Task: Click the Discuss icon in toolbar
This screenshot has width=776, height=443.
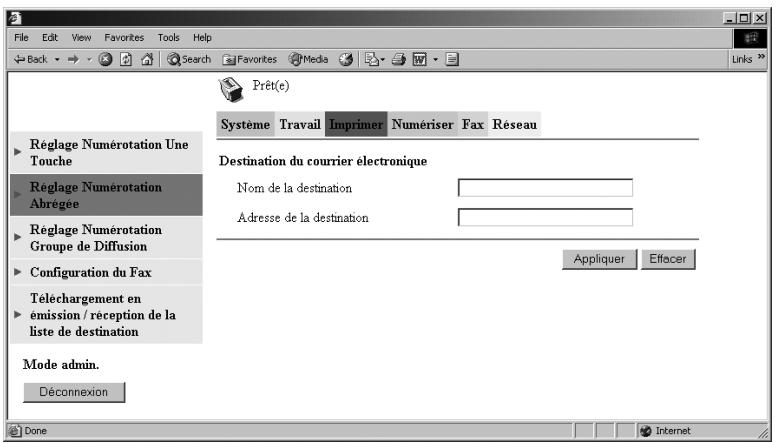Action: tap(452, 59)
